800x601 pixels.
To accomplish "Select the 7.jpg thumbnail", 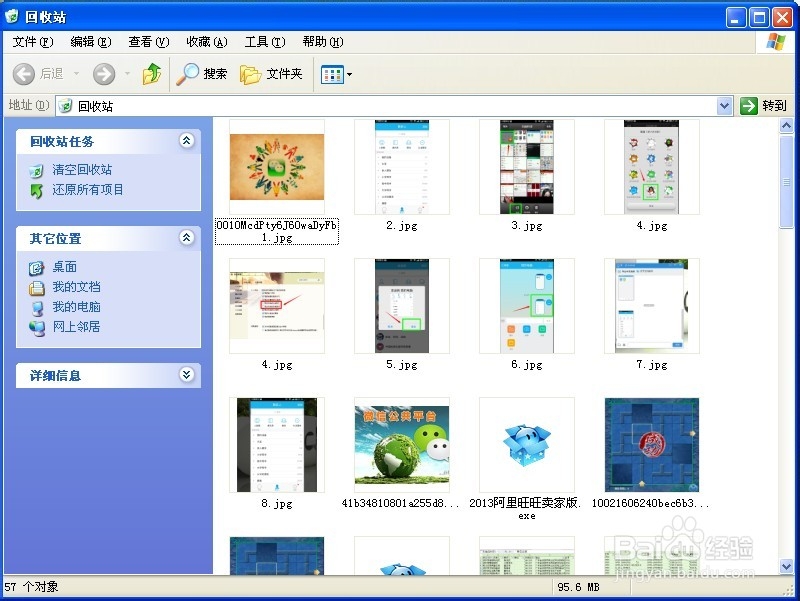I will coord(652,306).
